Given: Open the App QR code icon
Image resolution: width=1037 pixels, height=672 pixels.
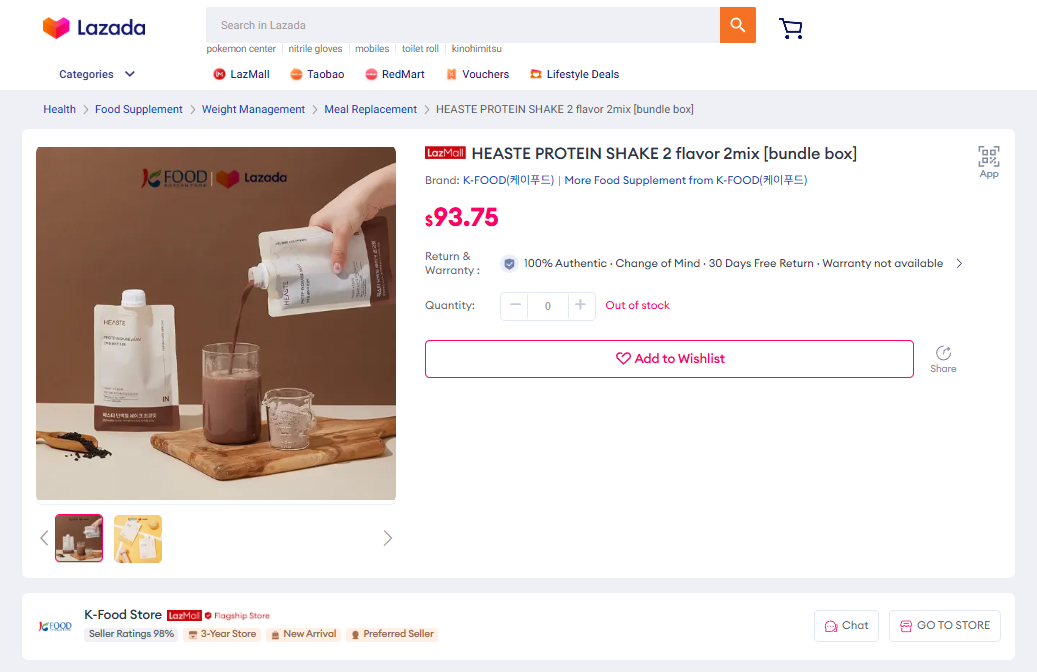Looking at the screenshot, I should click(989, 162).
